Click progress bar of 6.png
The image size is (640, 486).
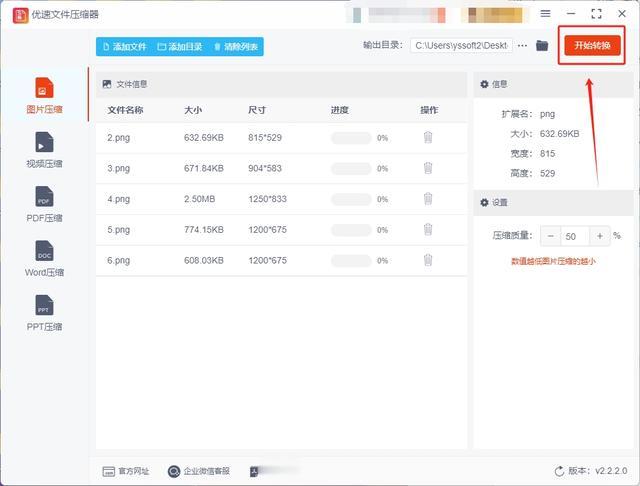[351, 260]
